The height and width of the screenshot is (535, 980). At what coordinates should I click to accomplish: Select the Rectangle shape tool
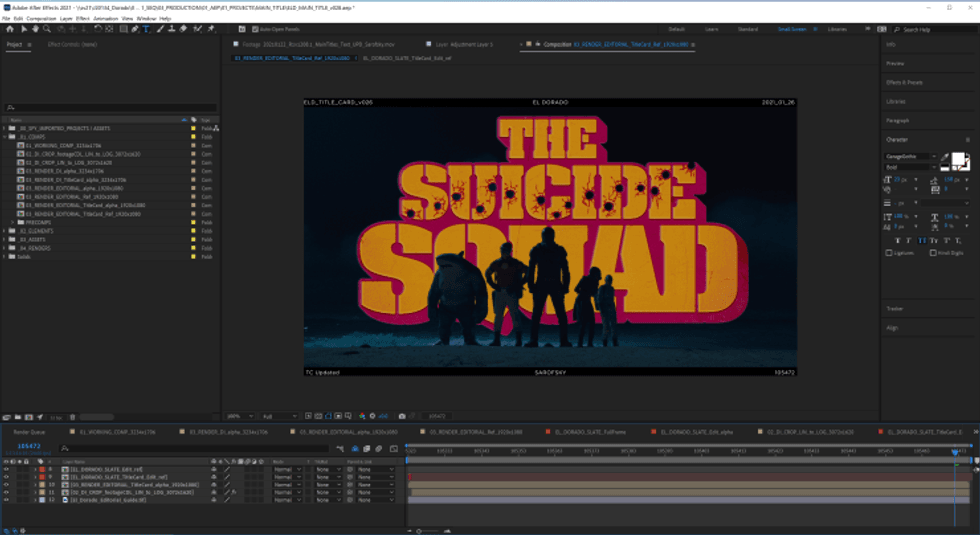point(123,29)
